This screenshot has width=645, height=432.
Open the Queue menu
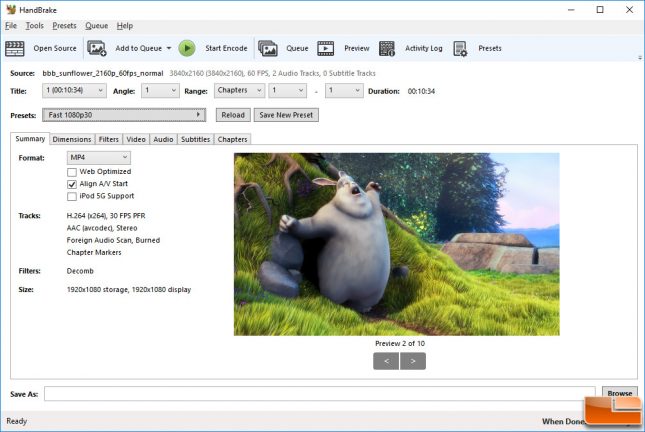[x=97, y=26]
